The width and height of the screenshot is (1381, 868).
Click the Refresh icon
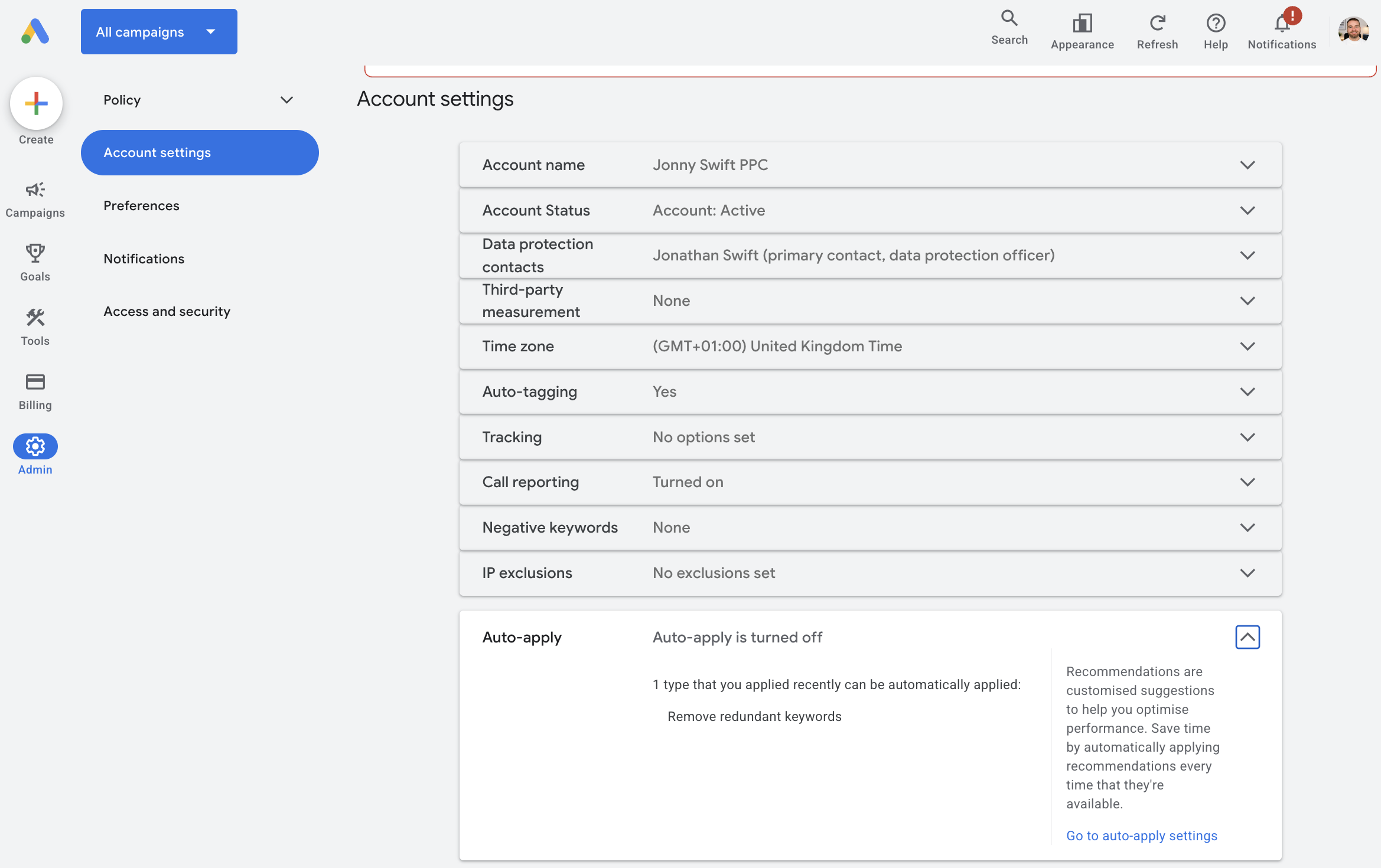pyautogui.click(x=1157, y=23)
